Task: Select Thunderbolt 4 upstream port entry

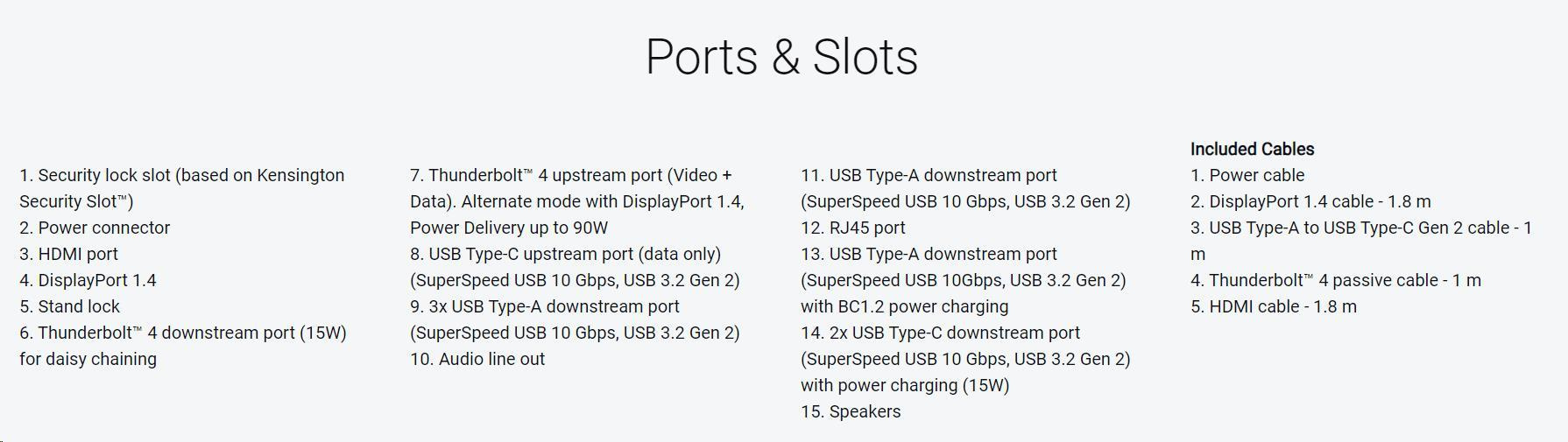Action: pos(570,176)
